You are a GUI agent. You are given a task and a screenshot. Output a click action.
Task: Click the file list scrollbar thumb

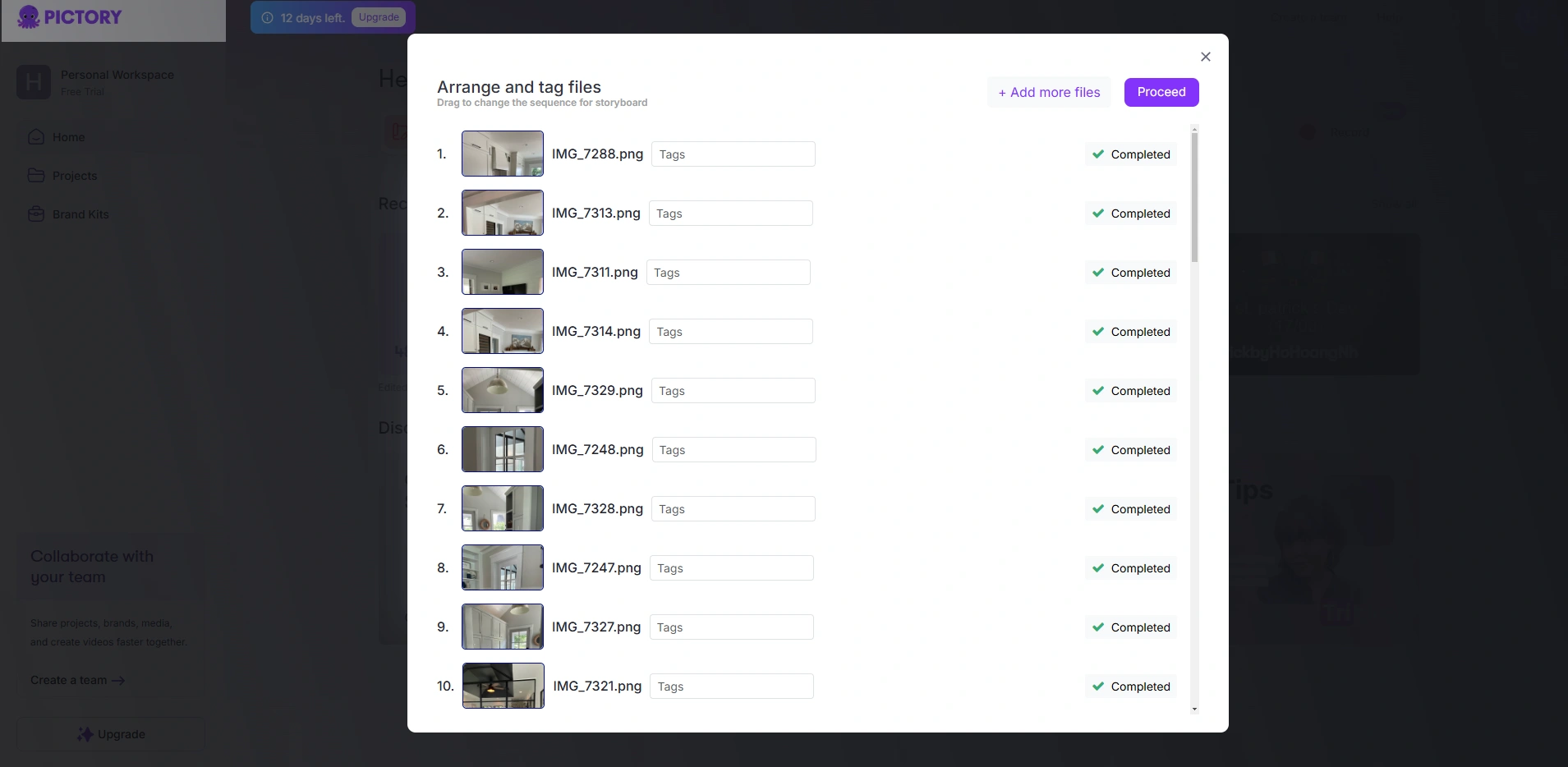pos(1194,197)
